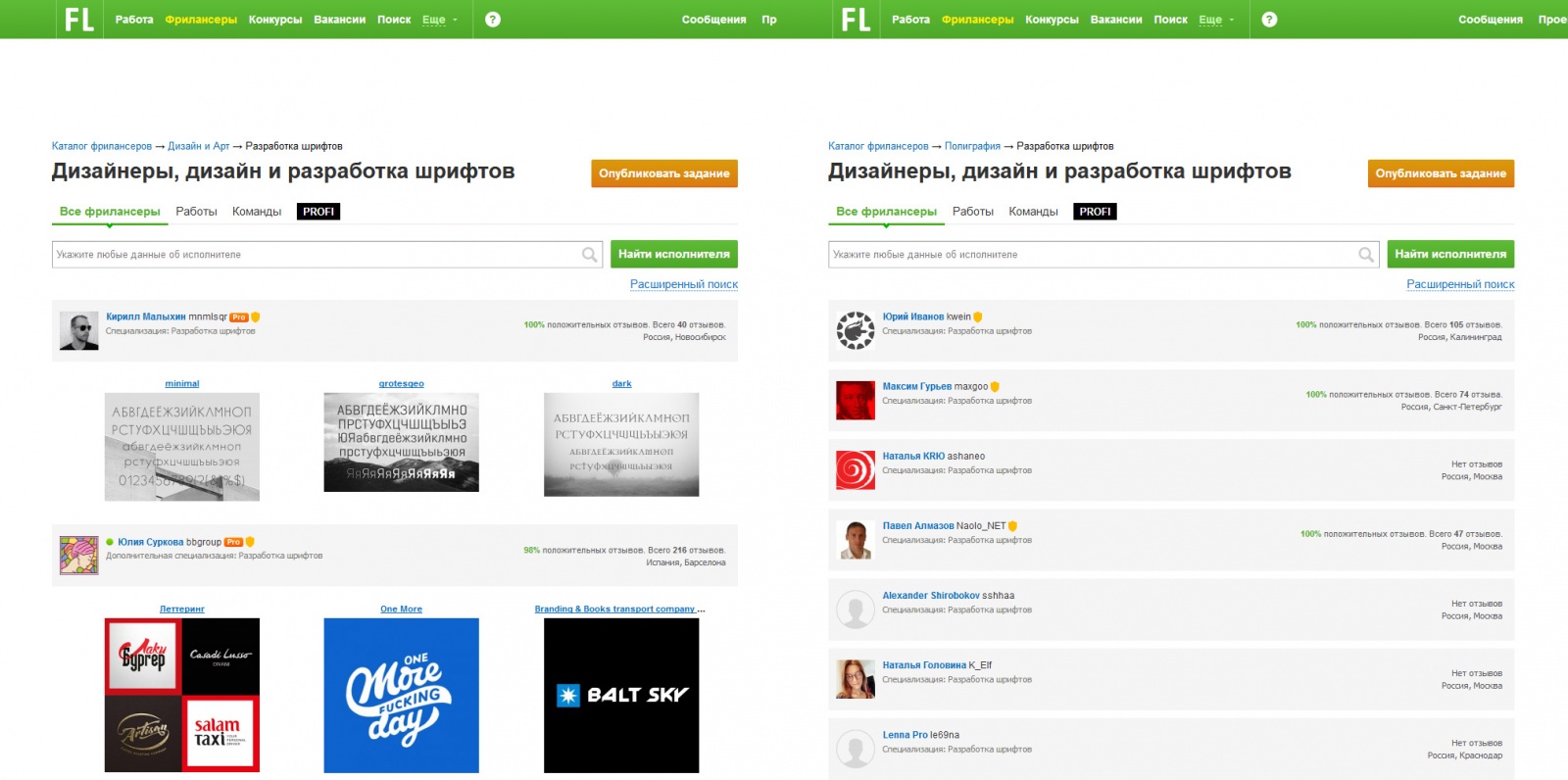Click Найти исполнителя on the left page
Viewport: 1568px width, 780px height.
(x=674, y=254)
